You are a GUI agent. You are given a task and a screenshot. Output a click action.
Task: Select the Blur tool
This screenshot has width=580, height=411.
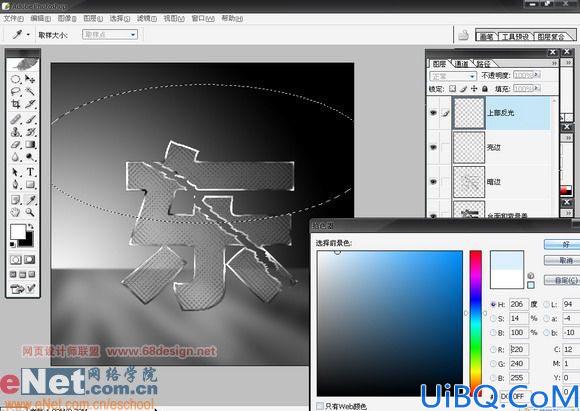(x=15, y=157)
